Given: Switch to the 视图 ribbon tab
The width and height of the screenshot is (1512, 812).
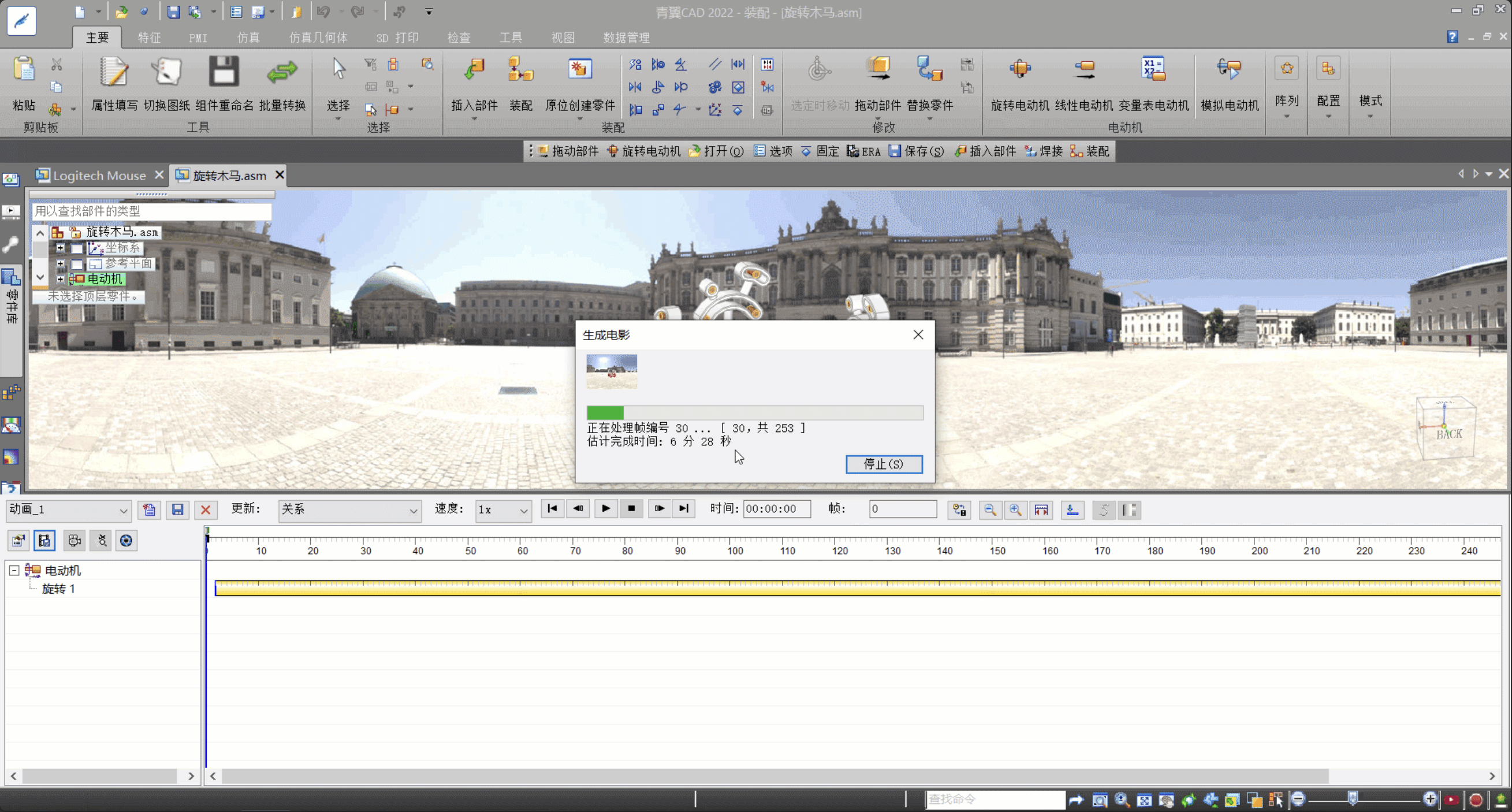Looking at the screenshot, I should (x=563, y=38).
